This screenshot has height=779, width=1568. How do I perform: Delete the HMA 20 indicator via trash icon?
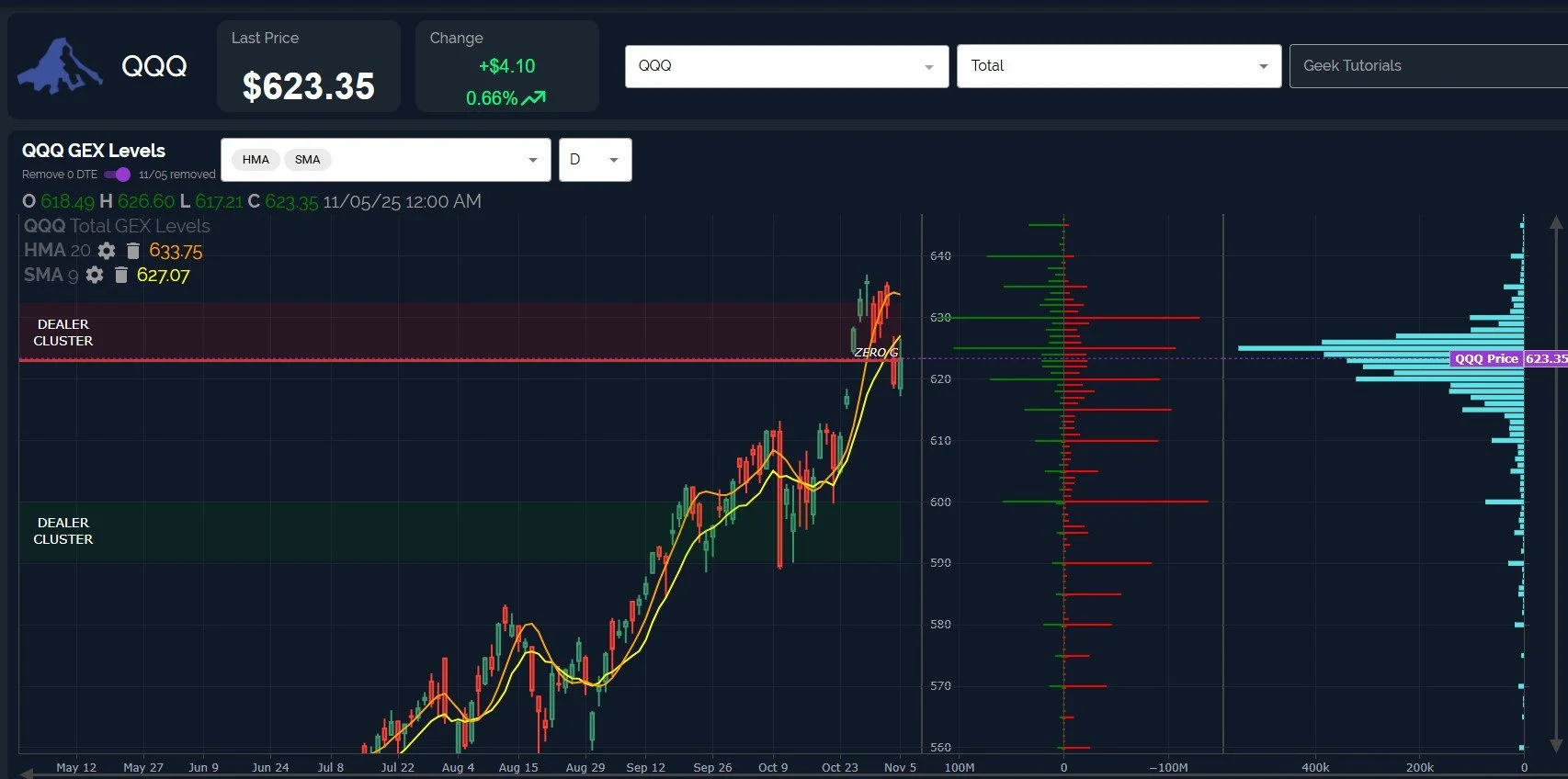click(132, 251)
